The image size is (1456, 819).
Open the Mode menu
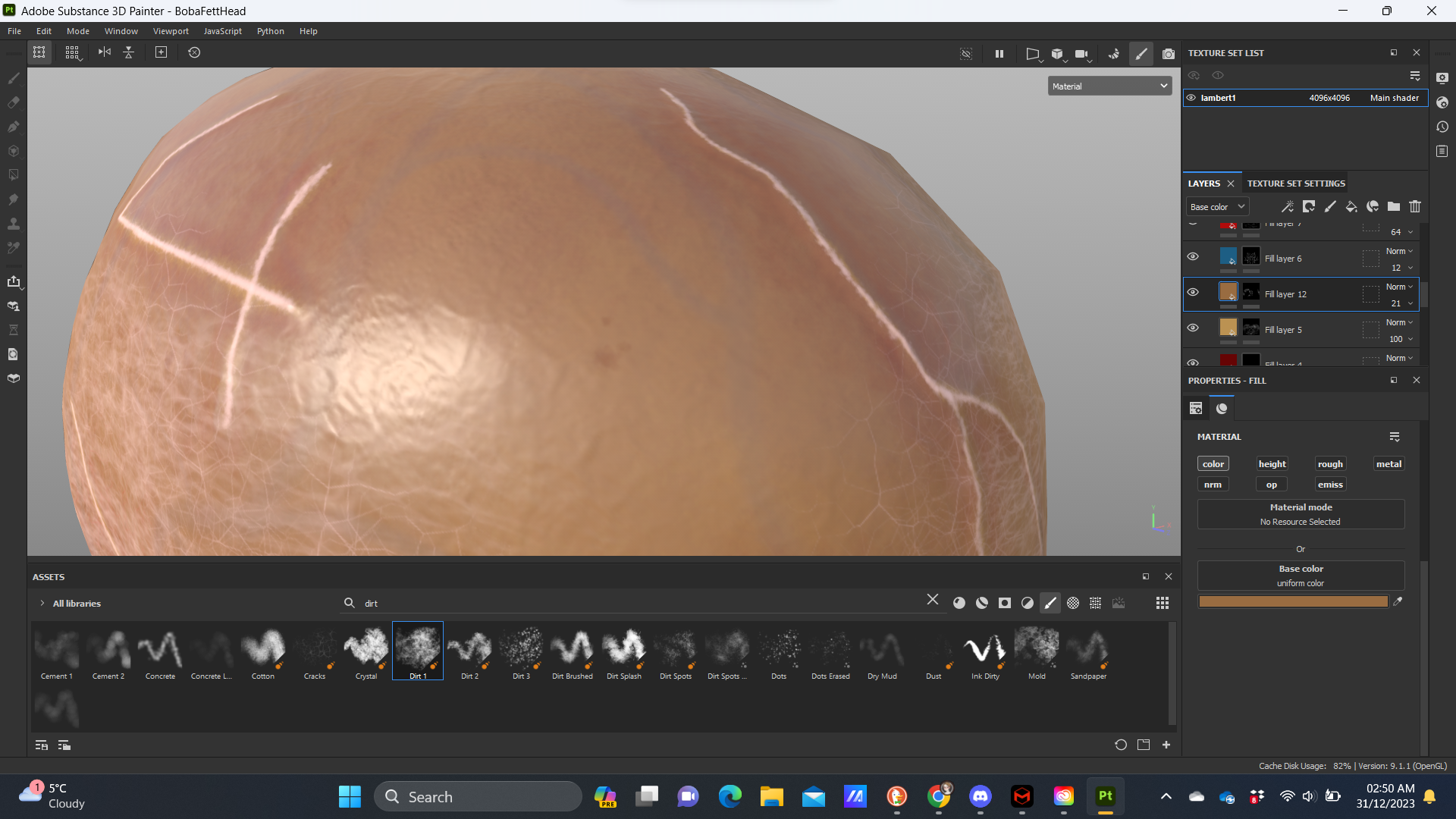(78, 31)
